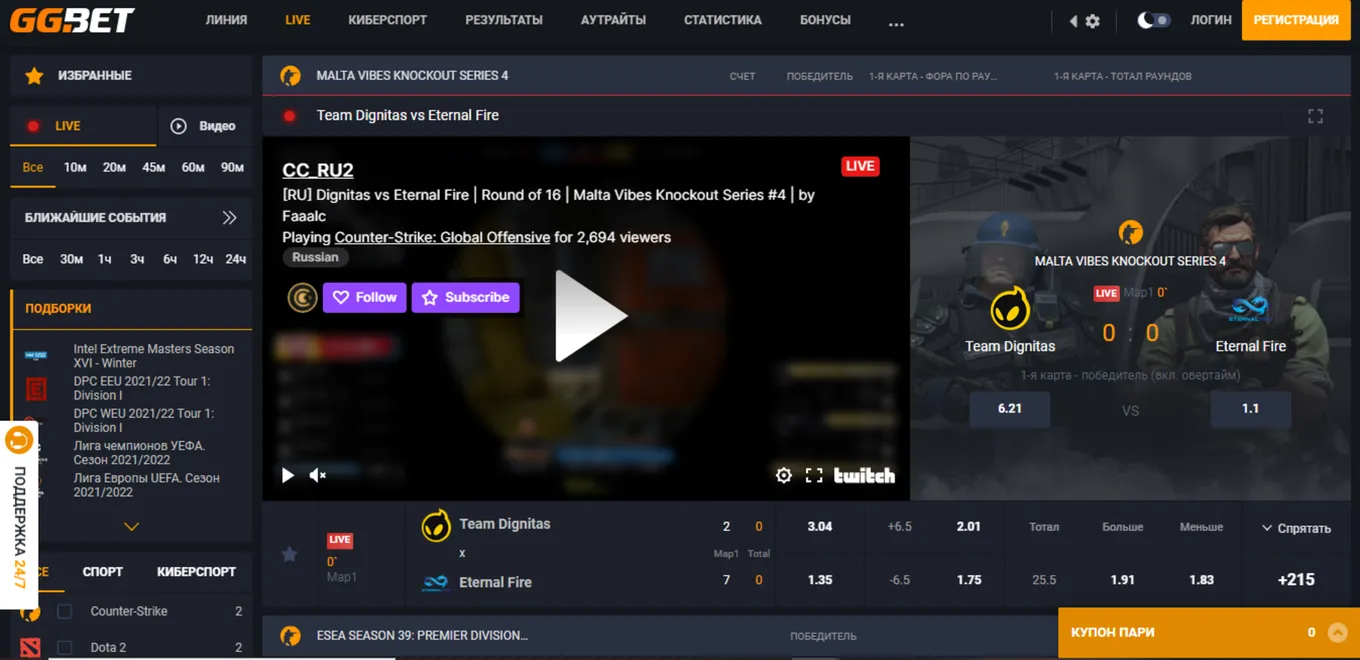Screen dimensions: 1360x660
Task: Click the Dota 2 game icon
Action: click(31, 647)
